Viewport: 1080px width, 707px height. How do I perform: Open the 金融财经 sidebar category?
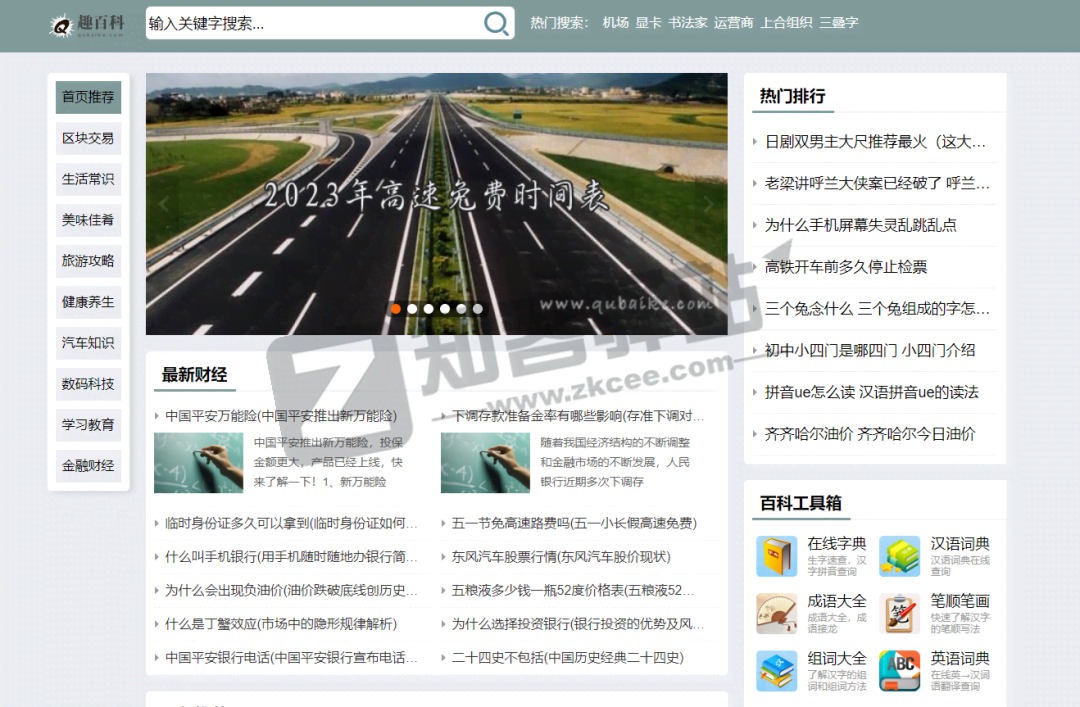[88, 465]
